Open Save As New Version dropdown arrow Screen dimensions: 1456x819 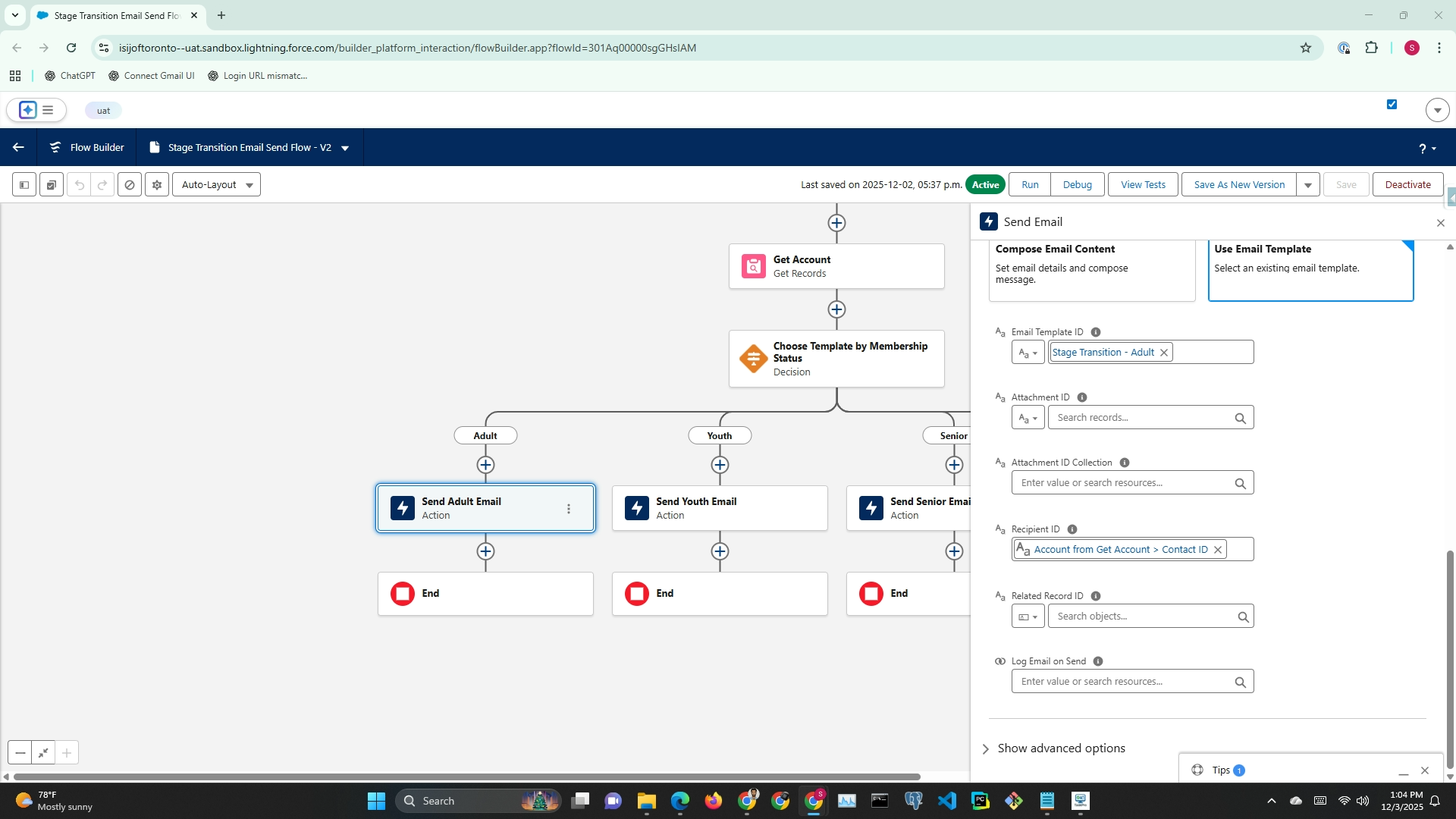click(1308, 185)
